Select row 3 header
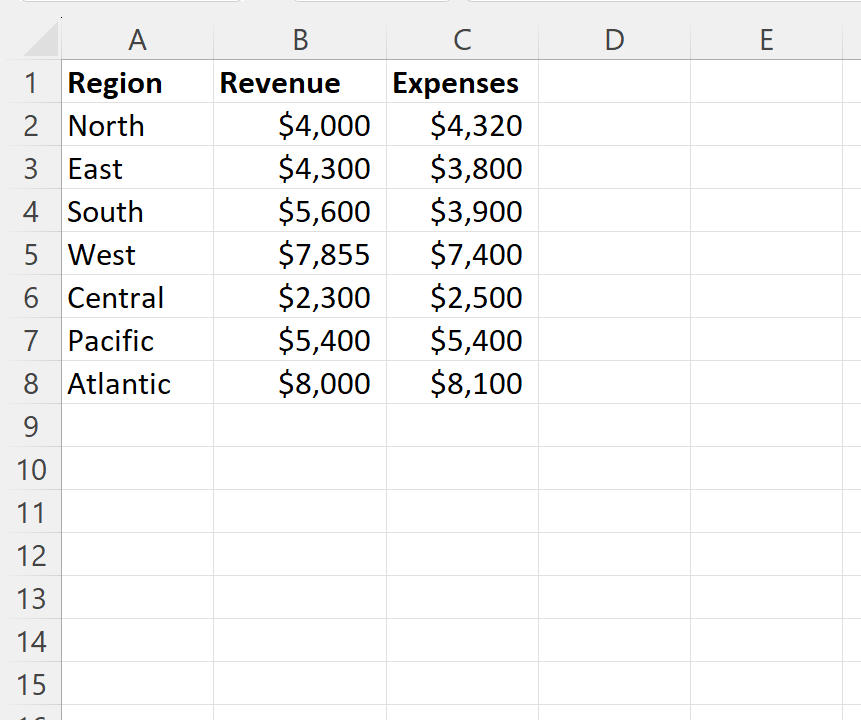Image resolution: width=861 pixels, height=720 pixels. (31, 167)
